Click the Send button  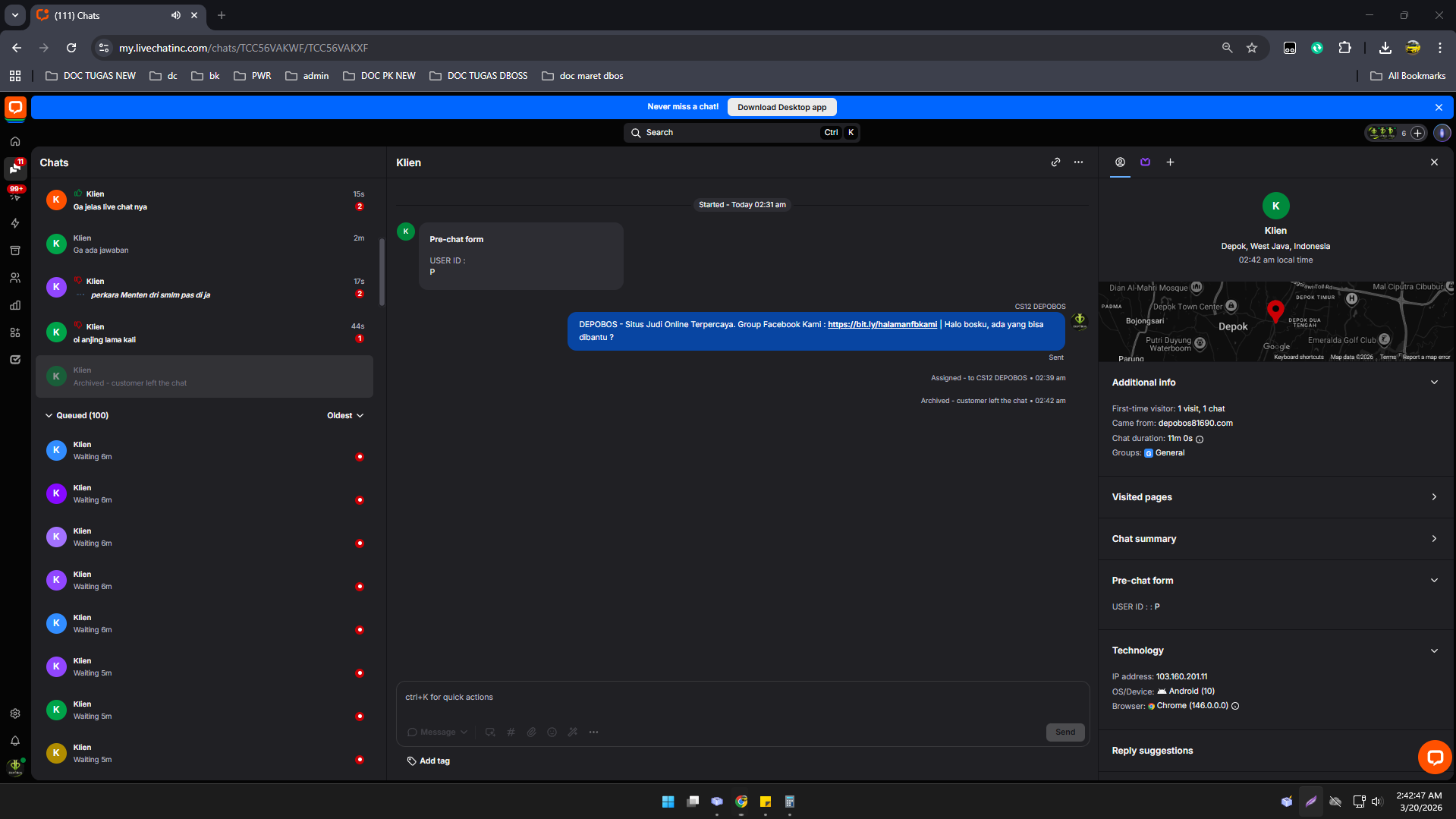(1065, 732)
